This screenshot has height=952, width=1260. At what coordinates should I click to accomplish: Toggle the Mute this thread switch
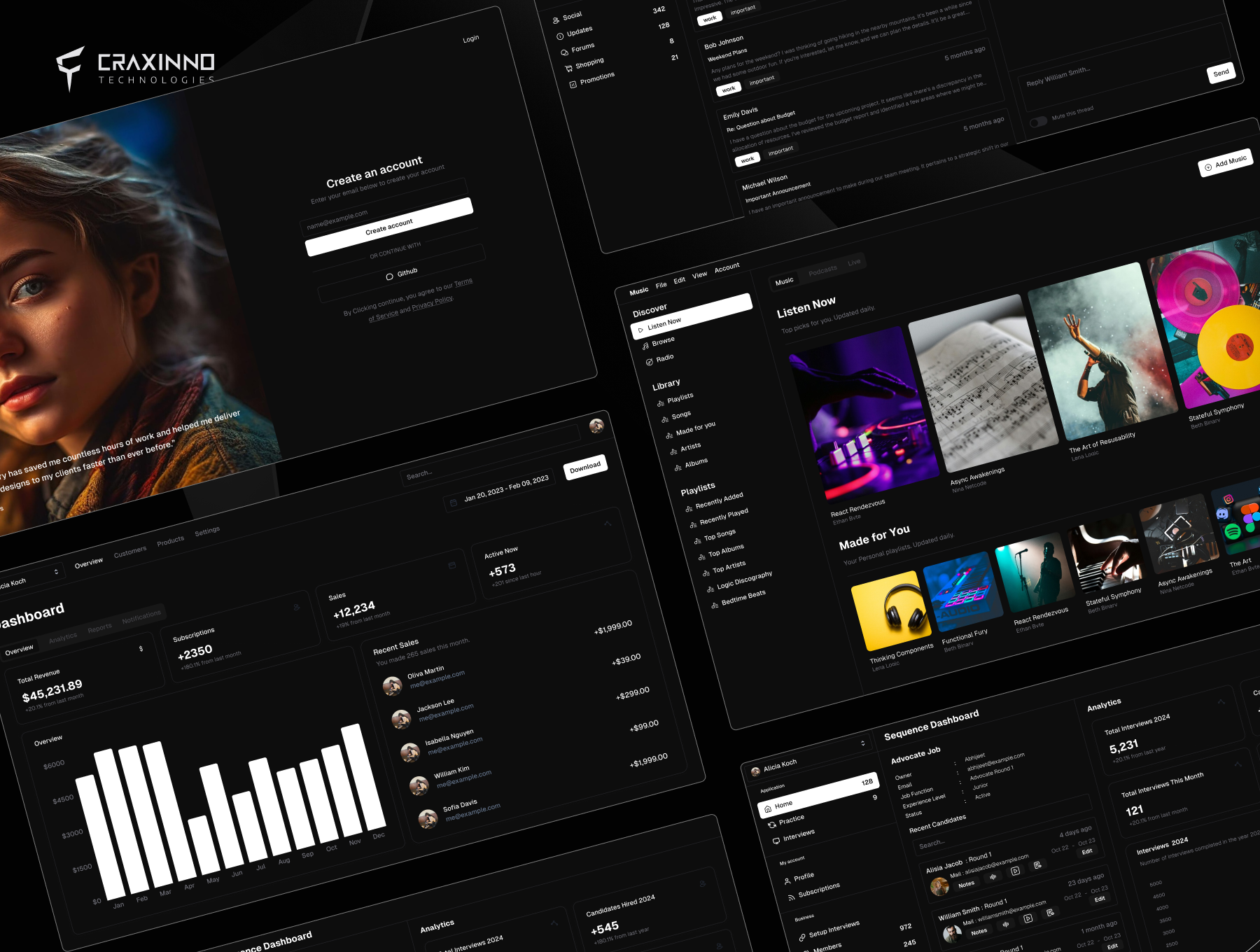1039,122
